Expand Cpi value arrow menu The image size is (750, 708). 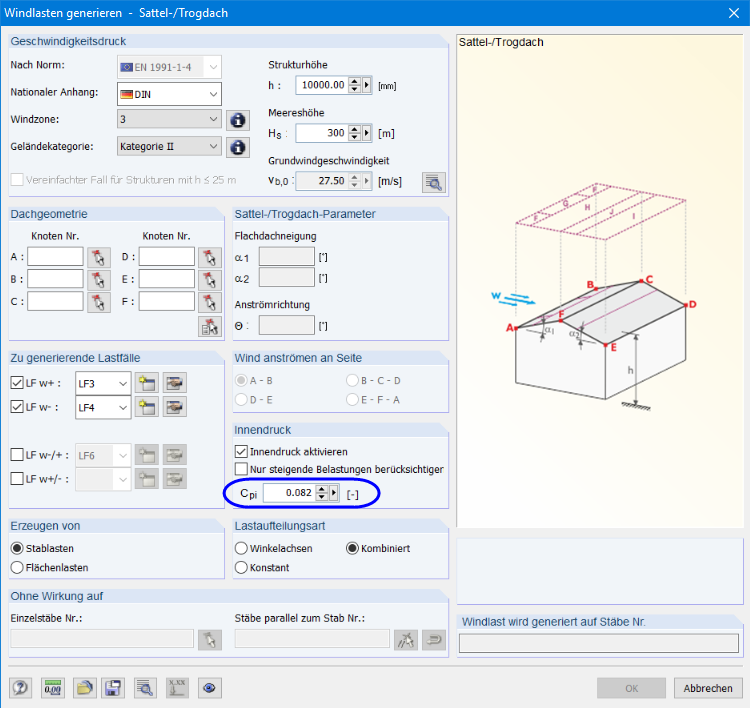[x=334, y=493]
